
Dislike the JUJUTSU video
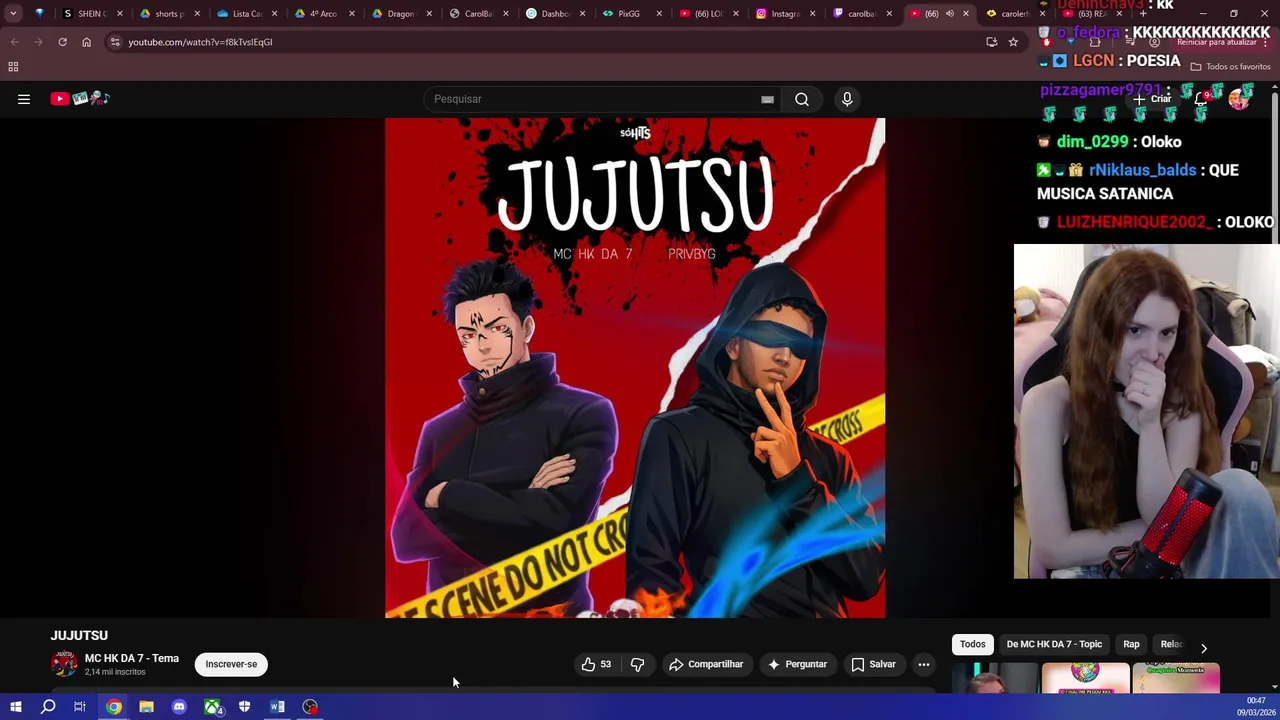pos(637,664)
